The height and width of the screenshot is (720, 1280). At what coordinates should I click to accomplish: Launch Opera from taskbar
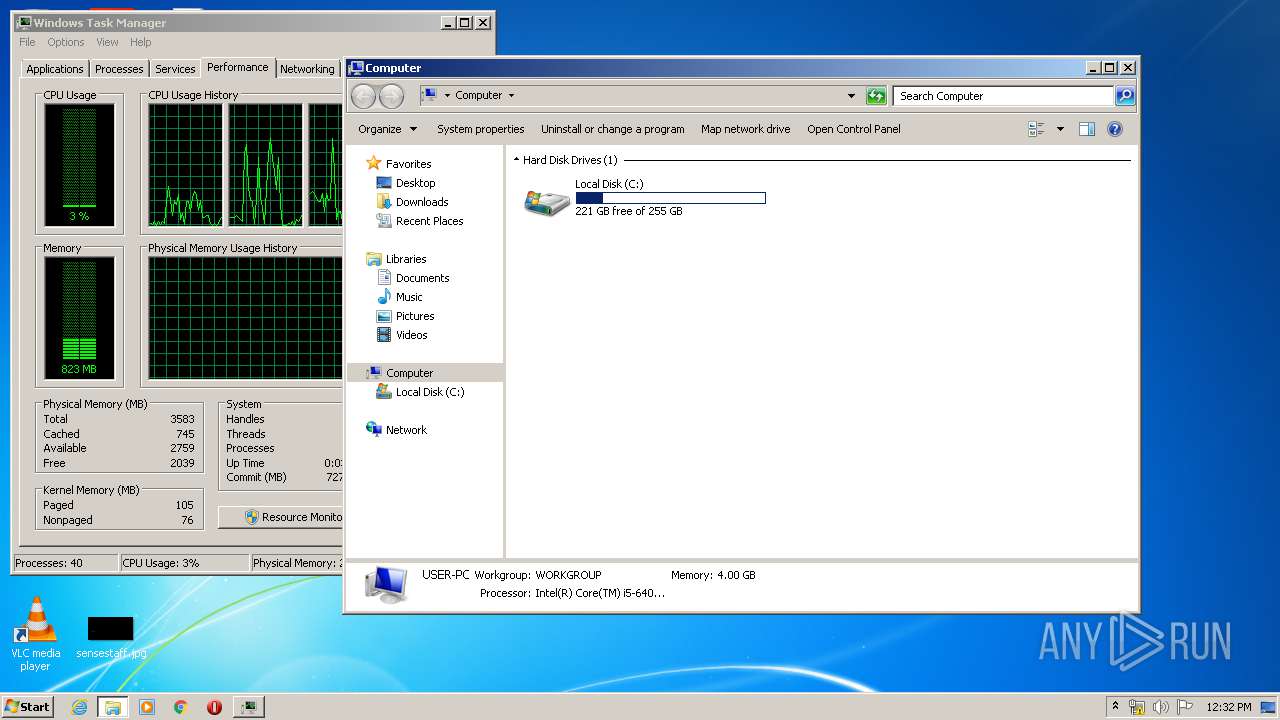pyautogui.click(x=214, y=707)
